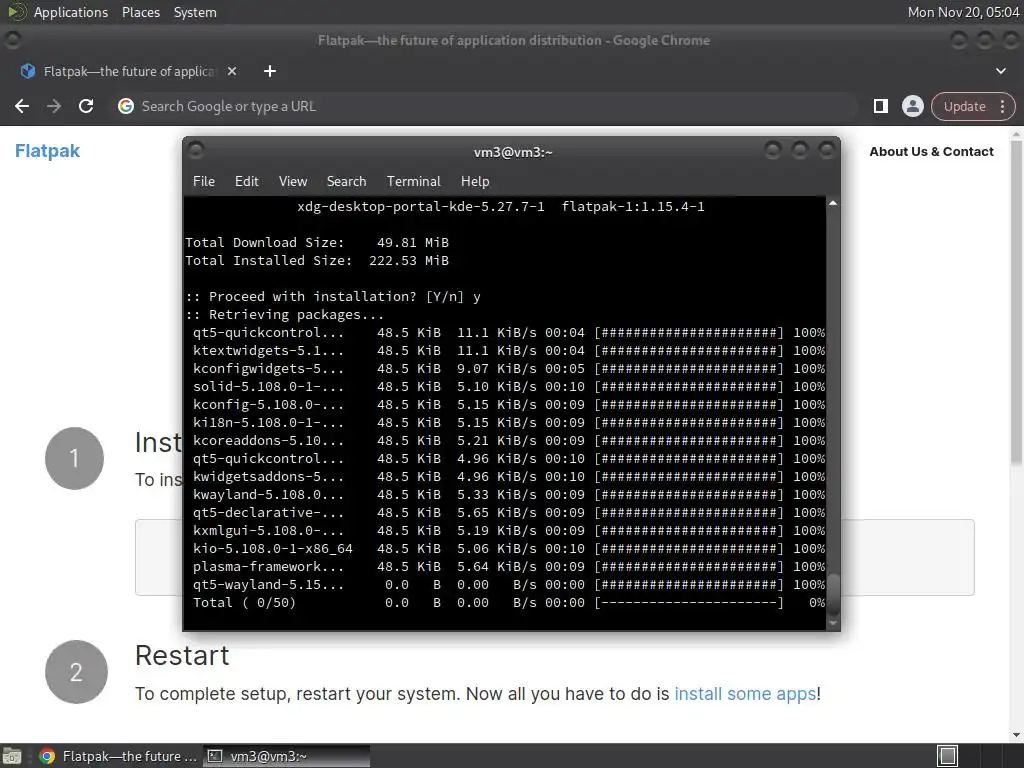Image resolution: width=1024 pixels, height=768 pixels.
Task: Click "Total Download Size:" line in terminal
Action: coord(317,242)
